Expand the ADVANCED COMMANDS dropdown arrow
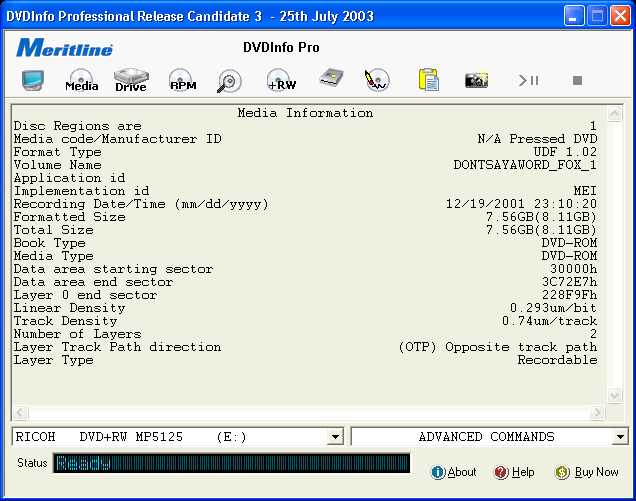The image size is (636, 501). pyautogui.click(x=620, y=437)
